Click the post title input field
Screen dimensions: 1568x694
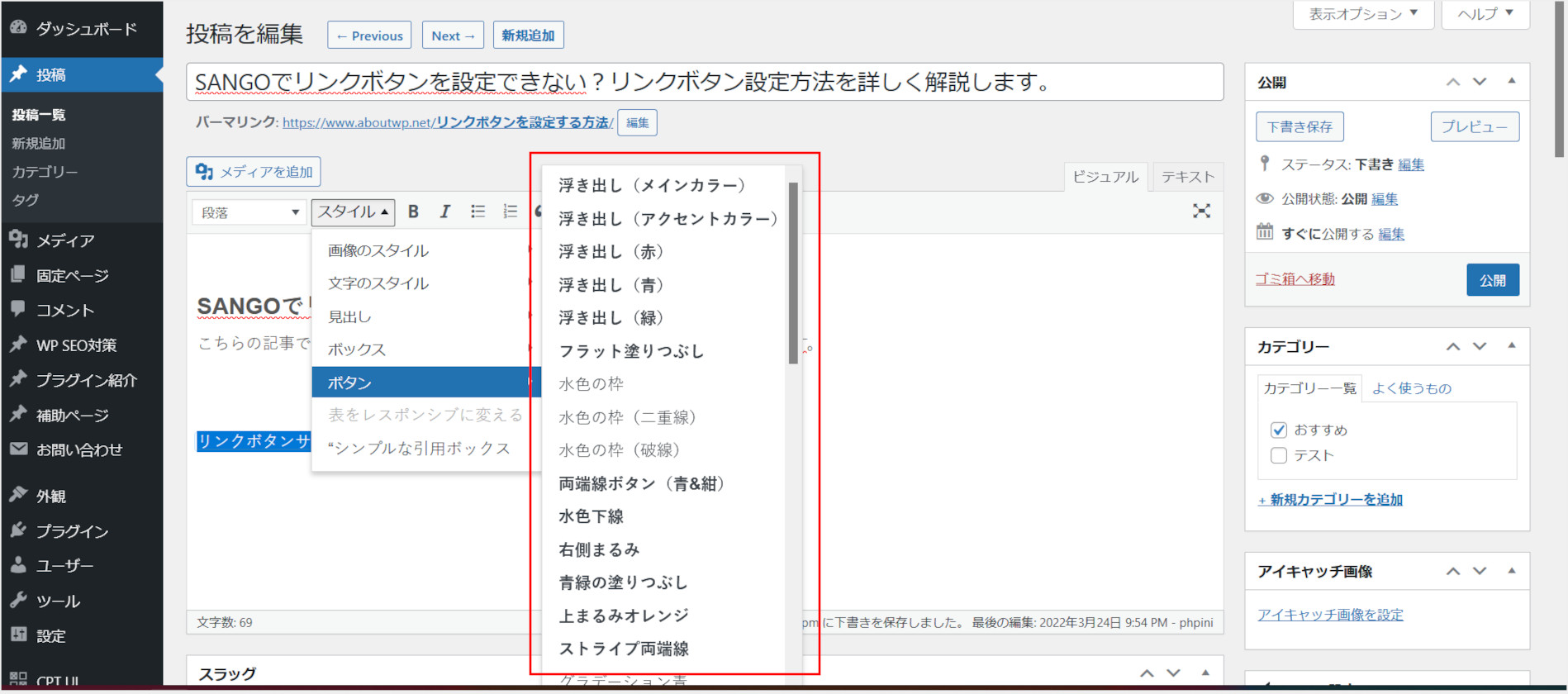(704, 82)
